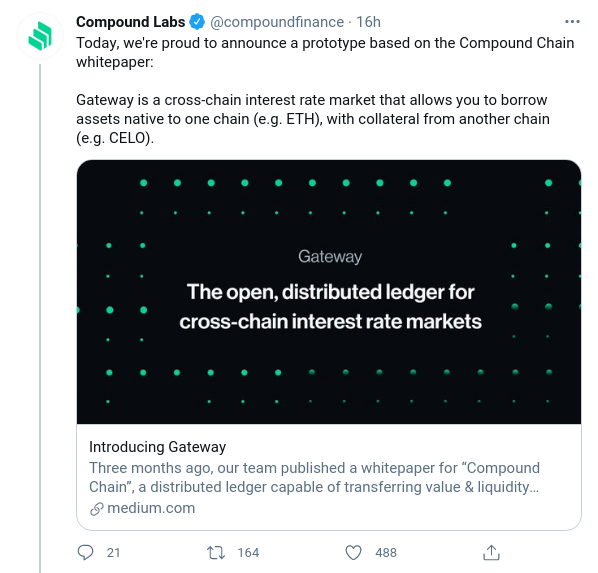Image resolution: width=598 pixels, height=573 pixels.
Task: Retweet this Compound Labs post
Action: pyautogui.click(x=216, y=552)
